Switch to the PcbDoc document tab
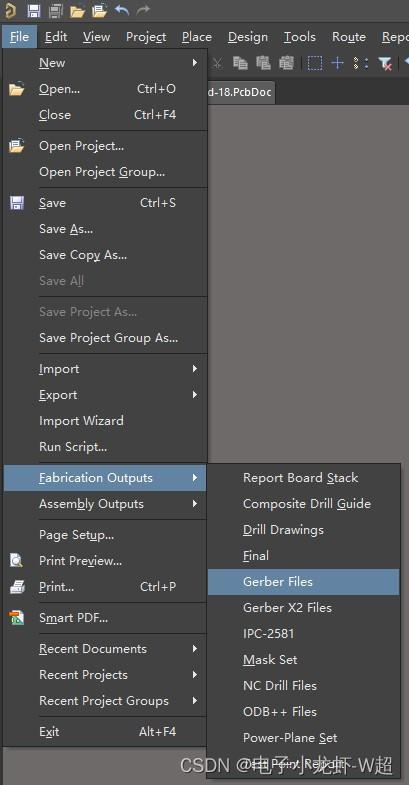Screen dimensions: 409x785 click(240, 93)
